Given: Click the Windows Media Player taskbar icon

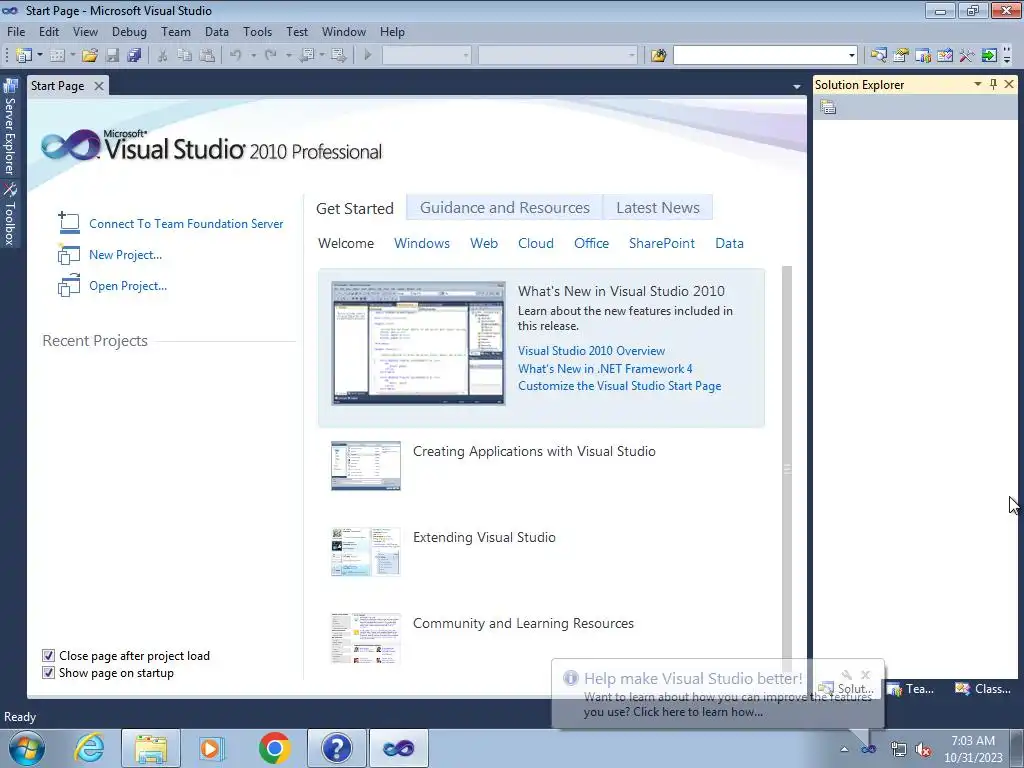Looking at the screenshot, I should pyautogui.click(x=211, y=748).
